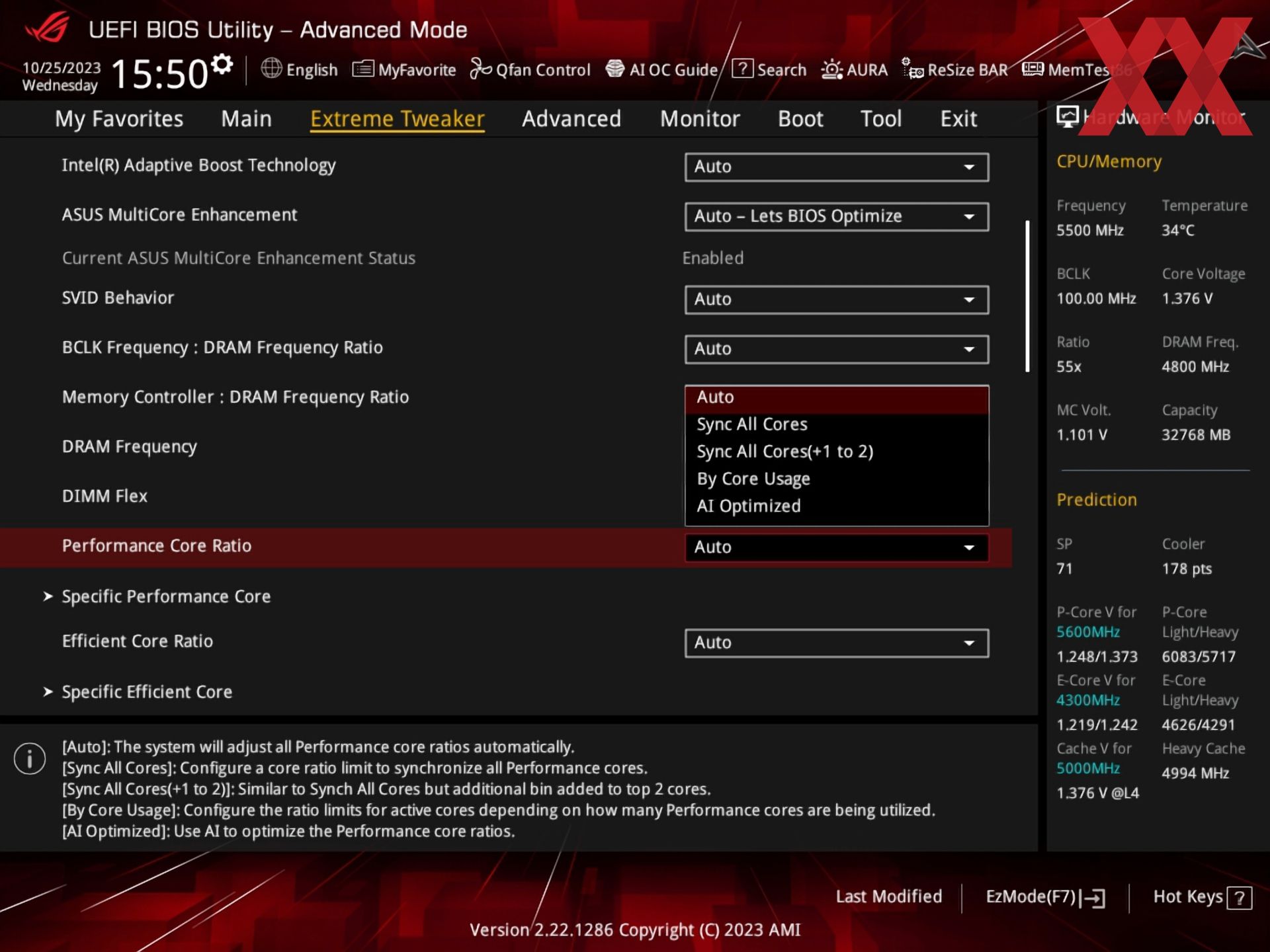Click the 5600MHz P-Core prediction value
Image resolution: width=1270 pixels, height=952 pixels.
1088,632
